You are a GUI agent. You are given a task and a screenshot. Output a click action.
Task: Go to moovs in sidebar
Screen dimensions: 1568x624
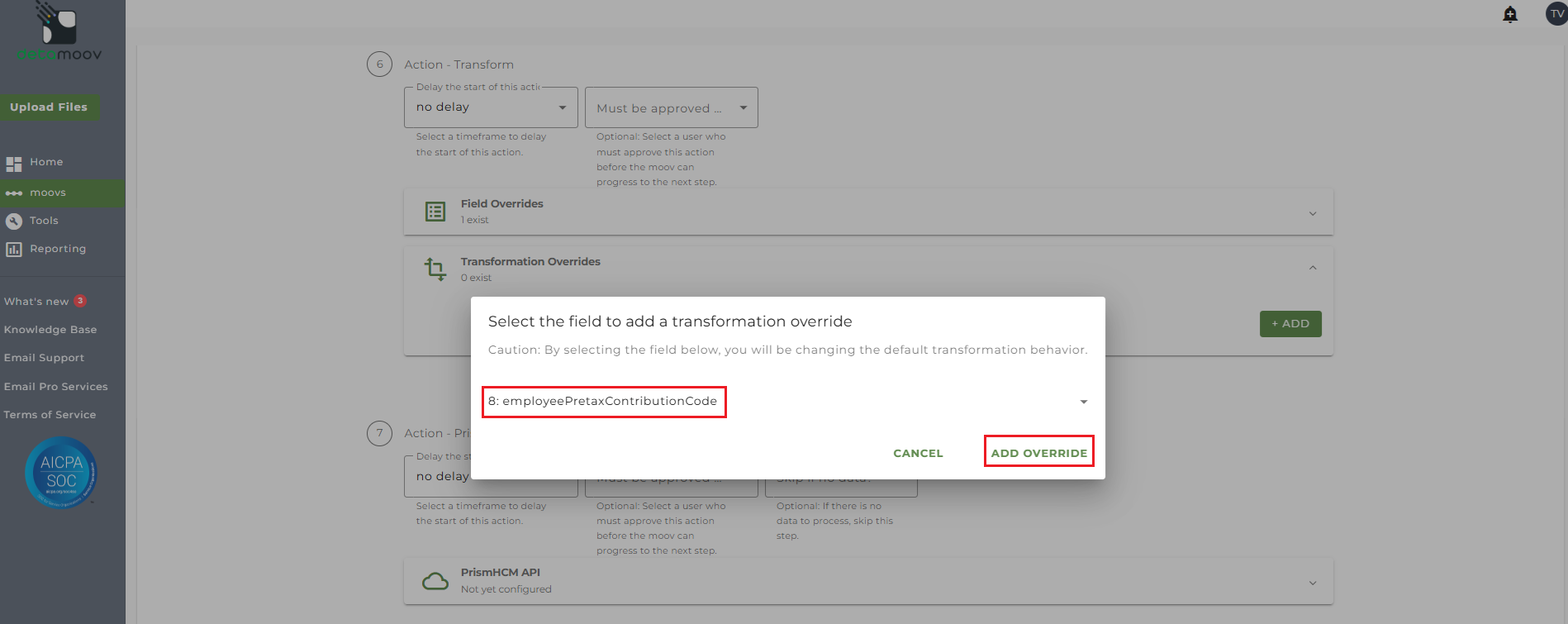pyautogui.click(x=48, y=193)
